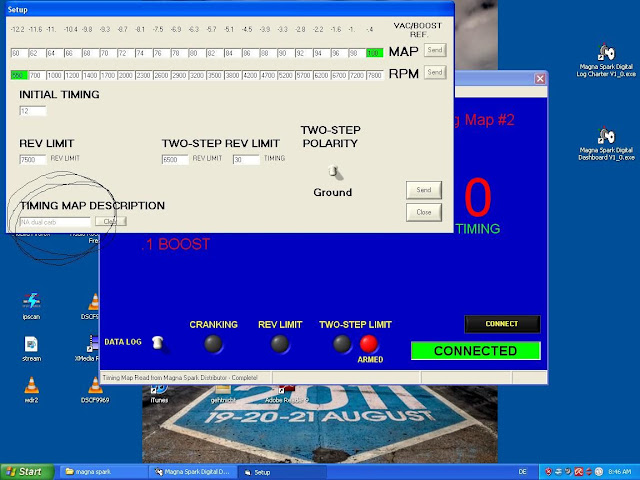The height and width of the screenshot is (480, 640).
Task: Click the RPM cell with value 2000
Action: coord(126,76)
